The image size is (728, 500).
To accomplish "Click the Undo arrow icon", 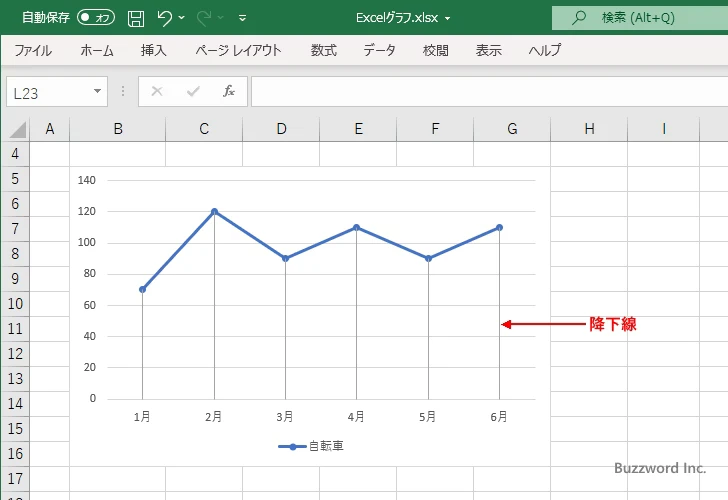I will 164,18.
